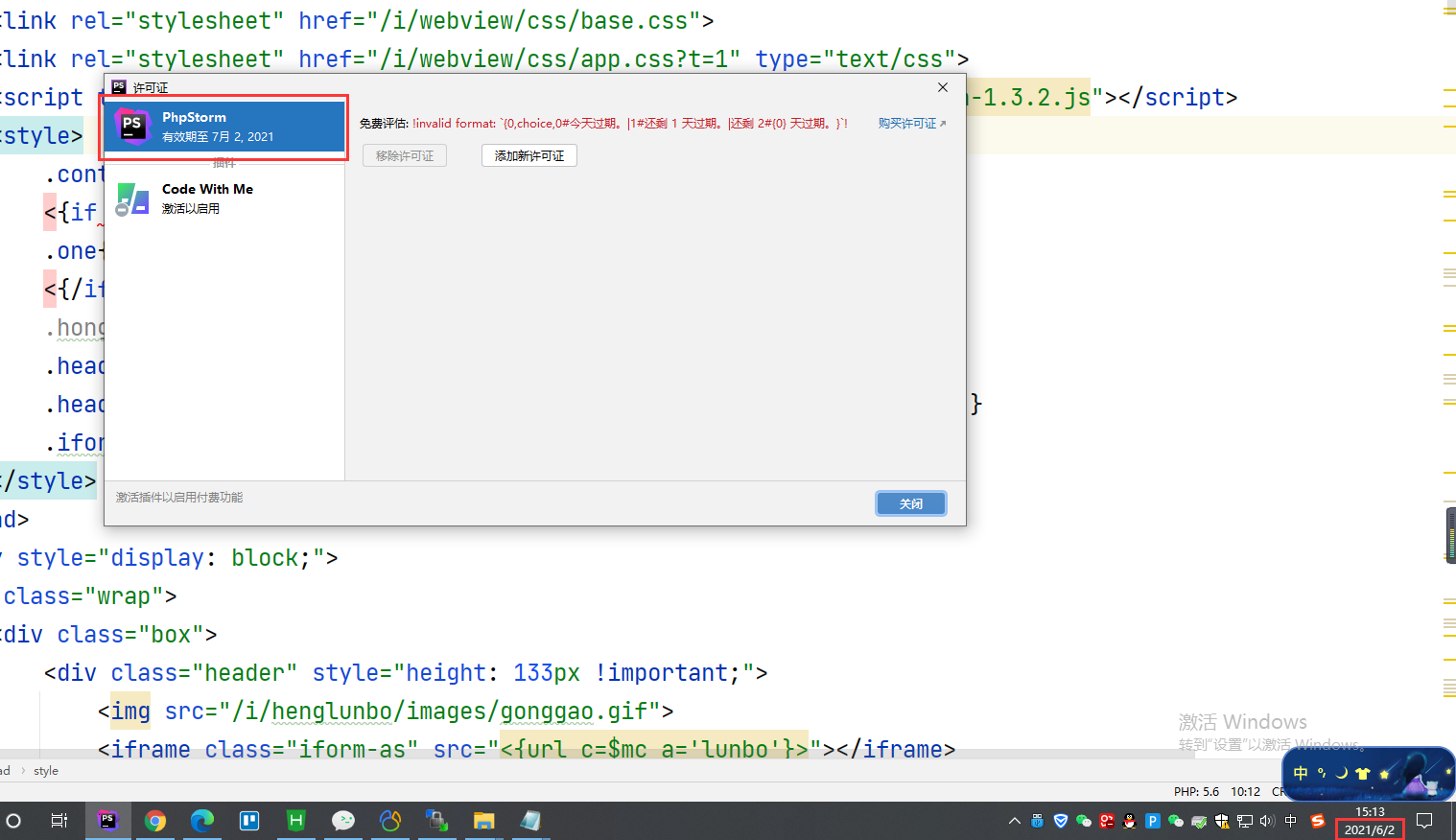
Task: Open the shirt skin icon on Sogou bar
Action: coord(1362,773)
